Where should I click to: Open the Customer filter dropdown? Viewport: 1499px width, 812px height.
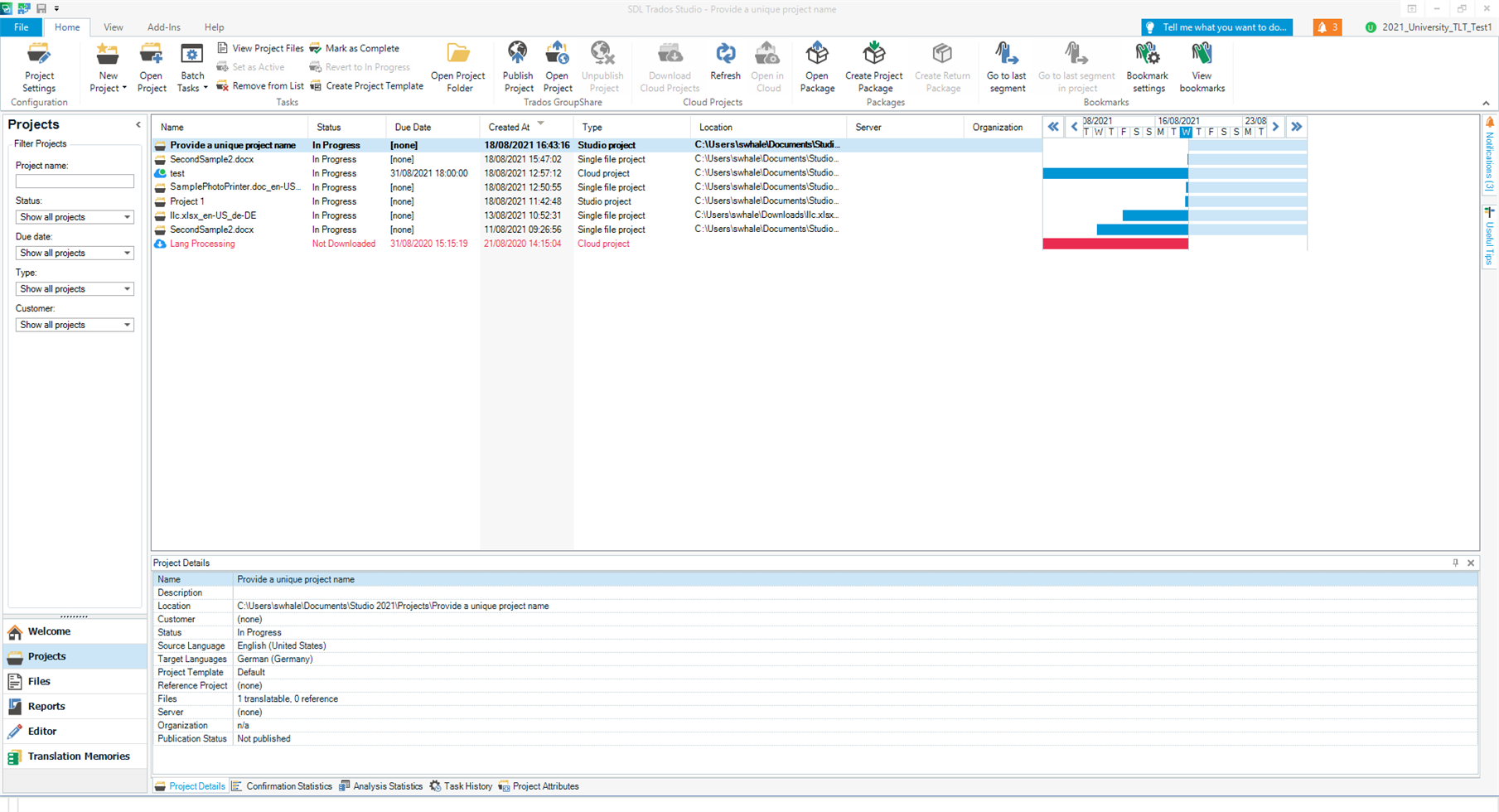coord(127,325)
